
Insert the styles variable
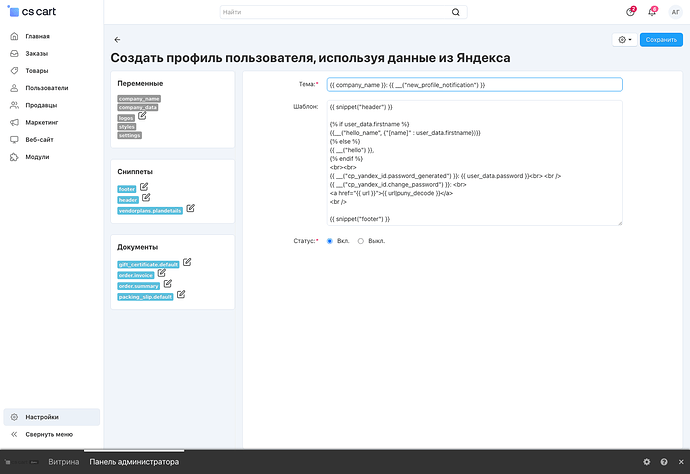coord(127,127)
